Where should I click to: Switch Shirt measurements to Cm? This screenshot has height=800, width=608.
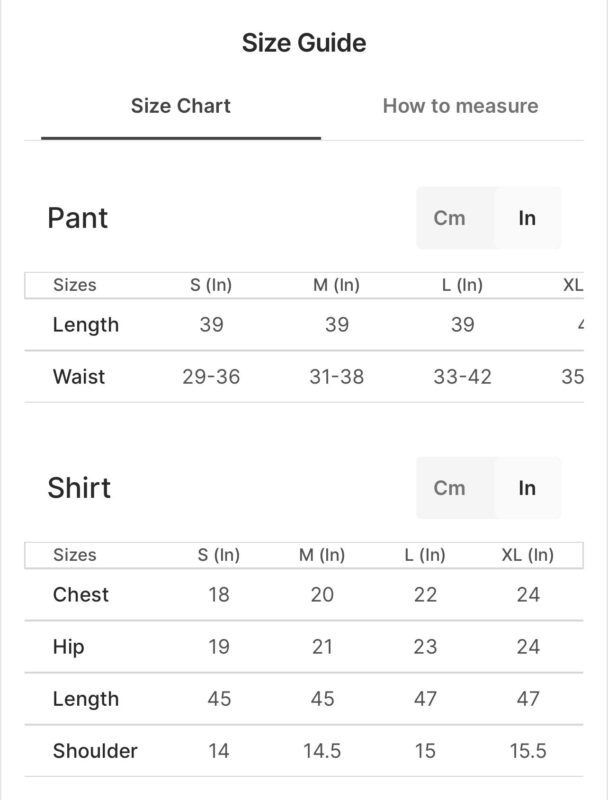pos(450,488)
